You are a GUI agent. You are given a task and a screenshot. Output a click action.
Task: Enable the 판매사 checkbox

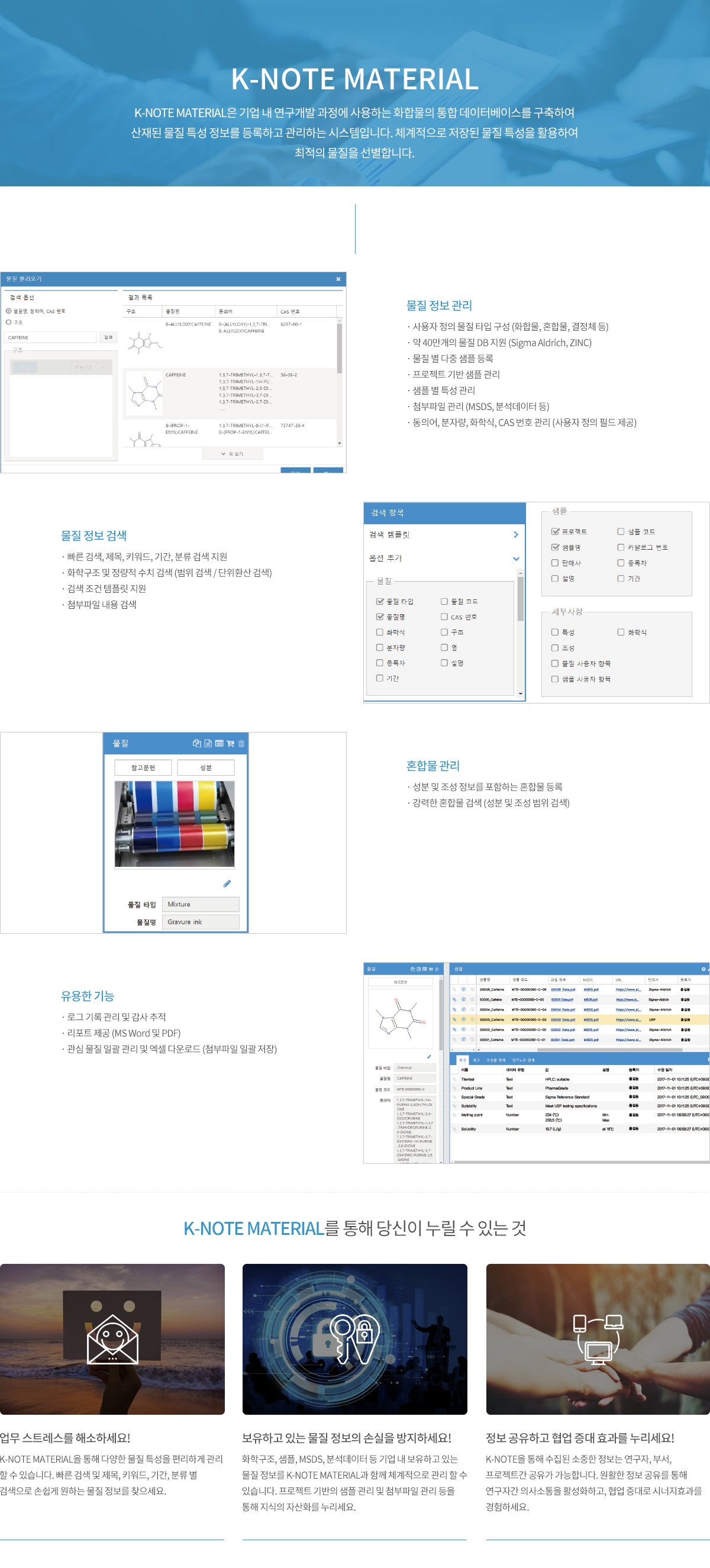(556, 563)
